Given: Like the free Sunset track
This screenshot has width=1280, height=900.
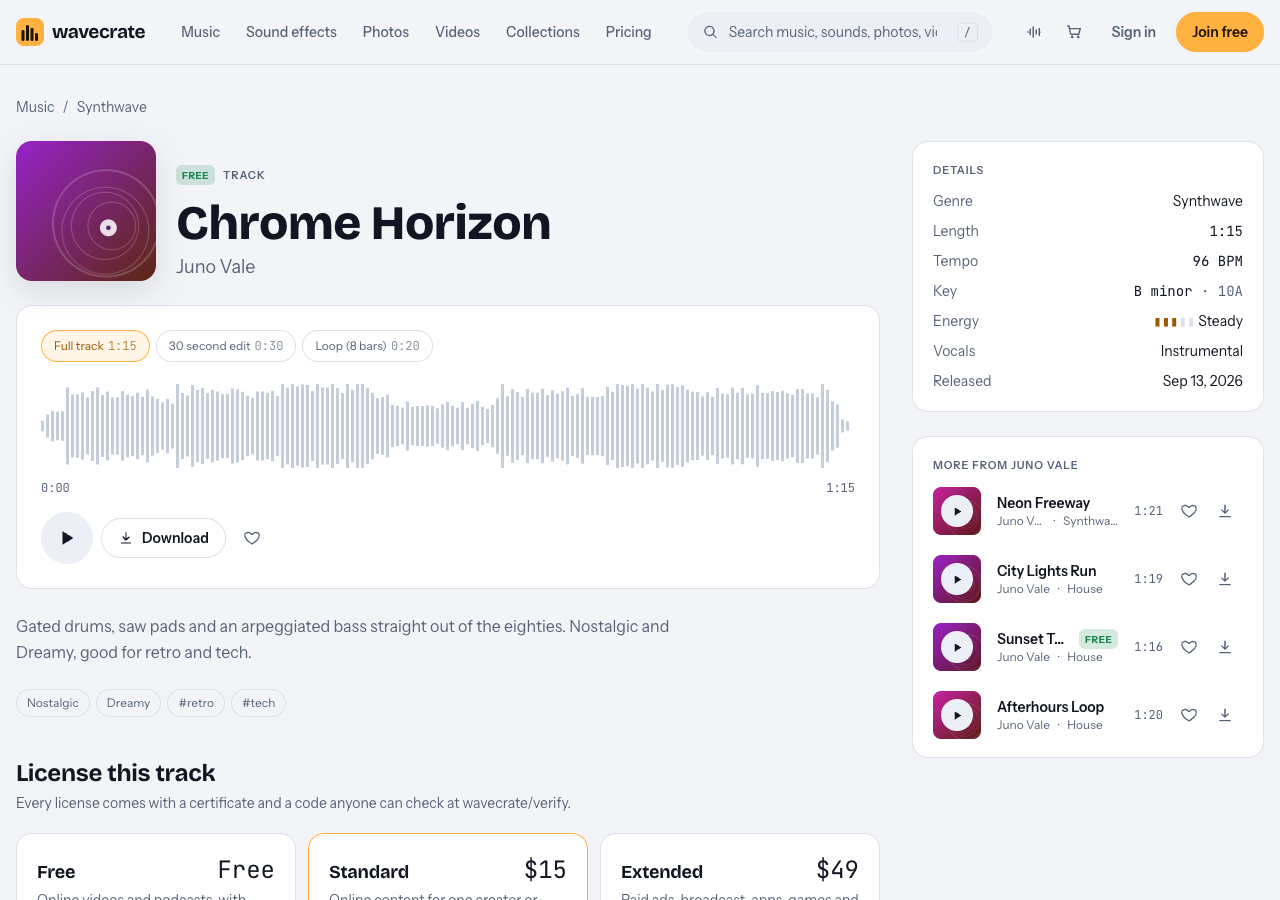Looking at the screenshot, I should tap(1189, 647).
